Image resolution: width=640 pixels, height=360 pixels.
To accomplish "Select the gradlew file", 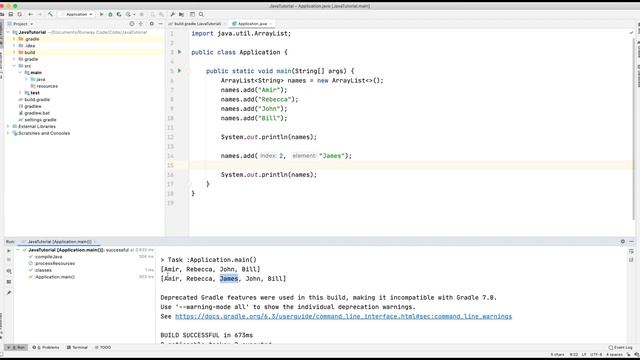I will tap(30, 107).
